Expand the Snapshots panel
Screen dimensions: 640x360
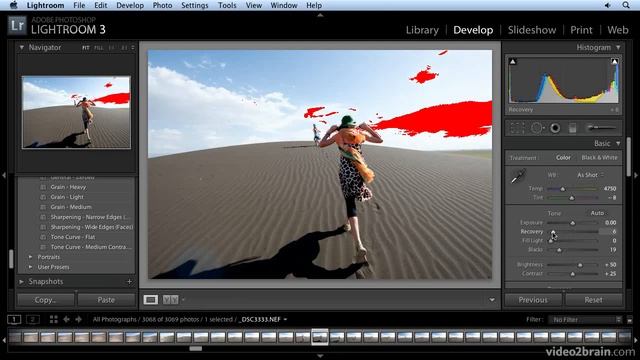(22, 282)
